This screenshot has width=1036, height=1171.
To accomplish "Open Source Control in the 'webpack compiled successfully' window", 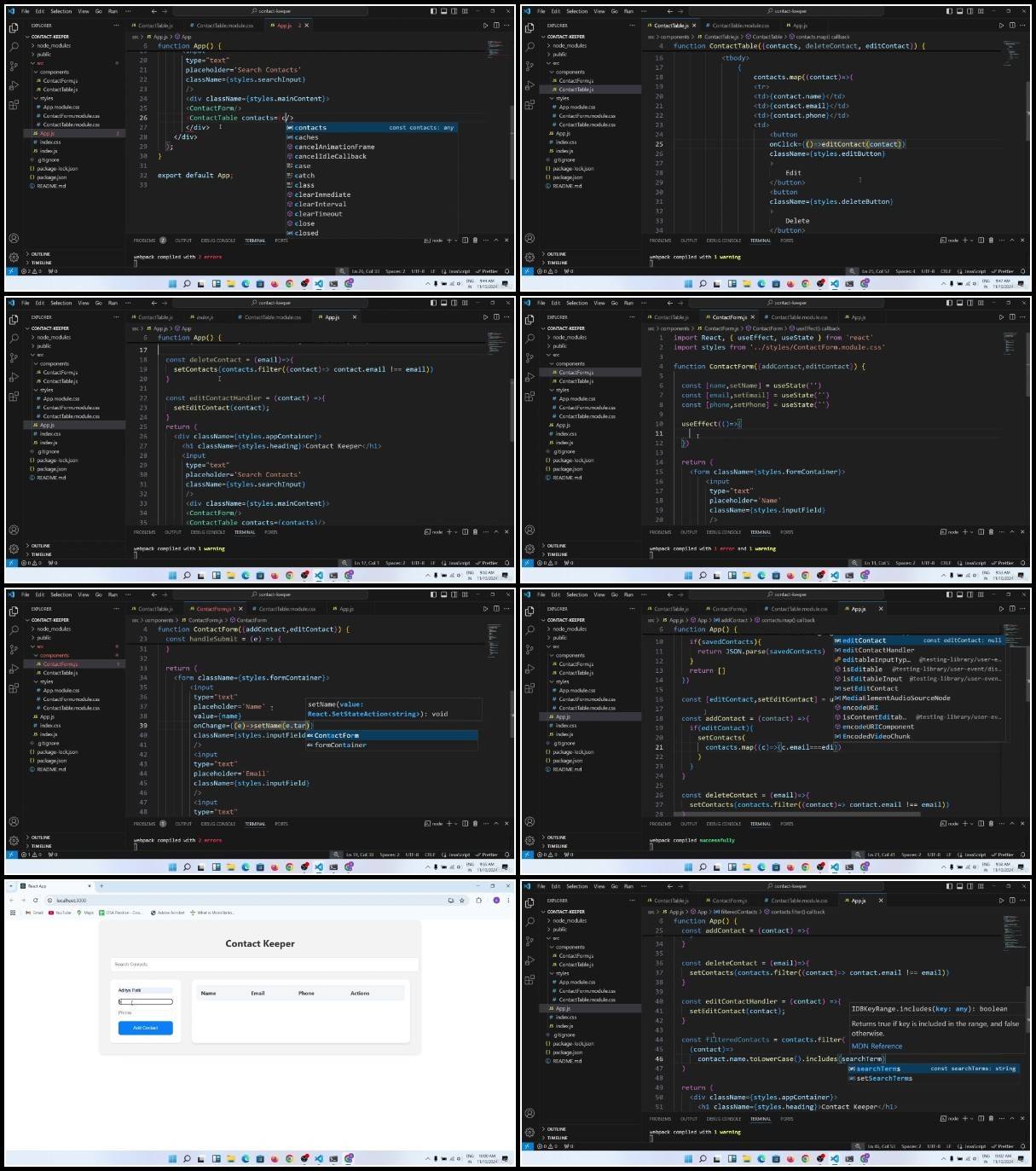I will pos(530,648).
